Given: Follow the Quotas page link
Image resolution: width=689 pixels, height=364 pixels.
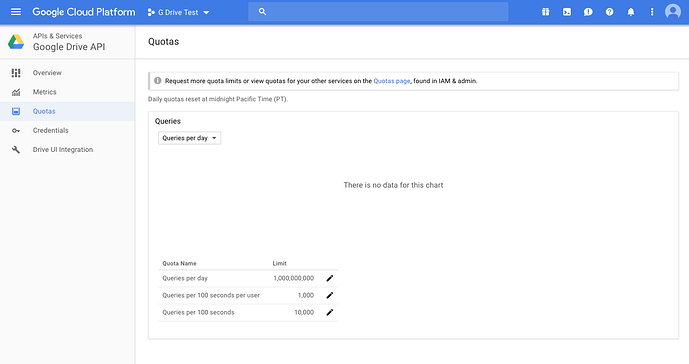Looking at the screenshot, I should 392,81.
